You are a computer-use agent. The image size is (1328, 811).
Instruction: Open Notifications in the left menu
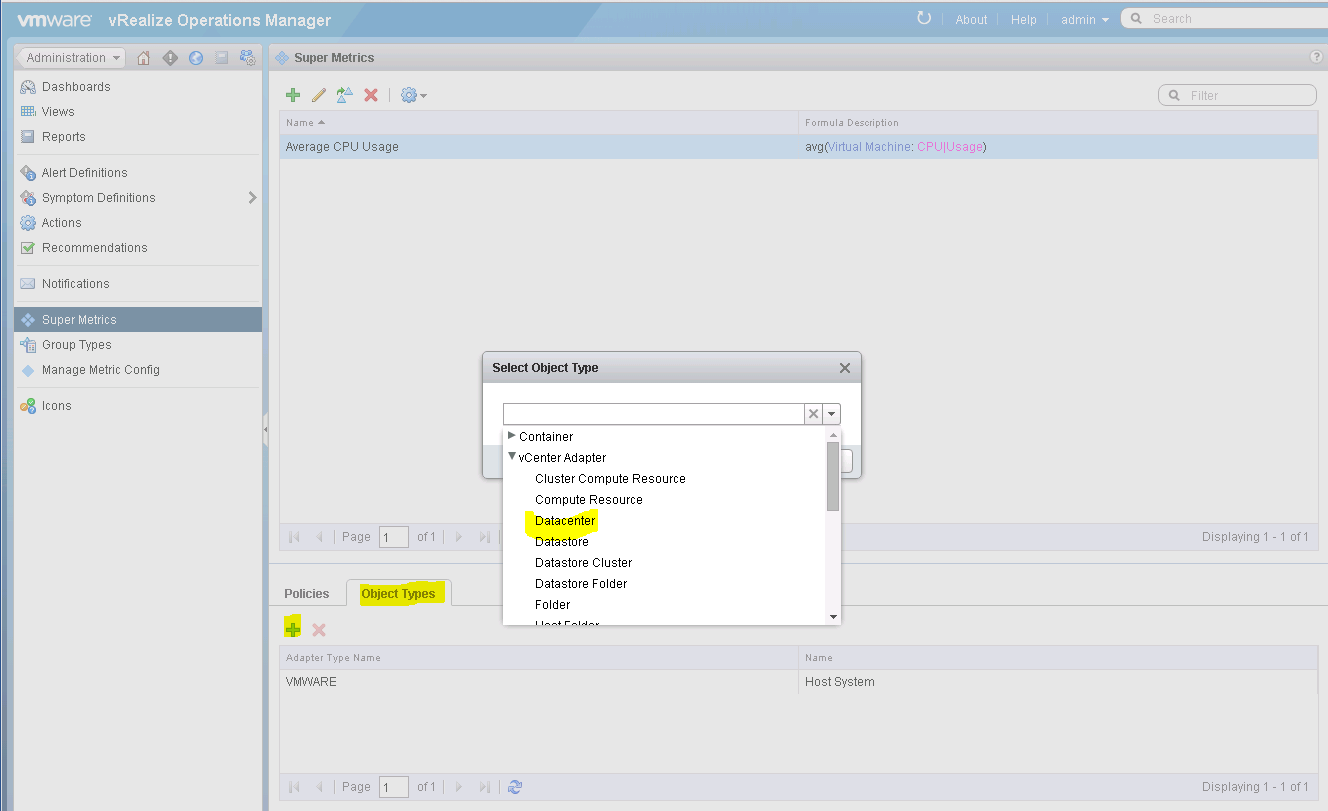pyautogui.click(x=76, y=284)
